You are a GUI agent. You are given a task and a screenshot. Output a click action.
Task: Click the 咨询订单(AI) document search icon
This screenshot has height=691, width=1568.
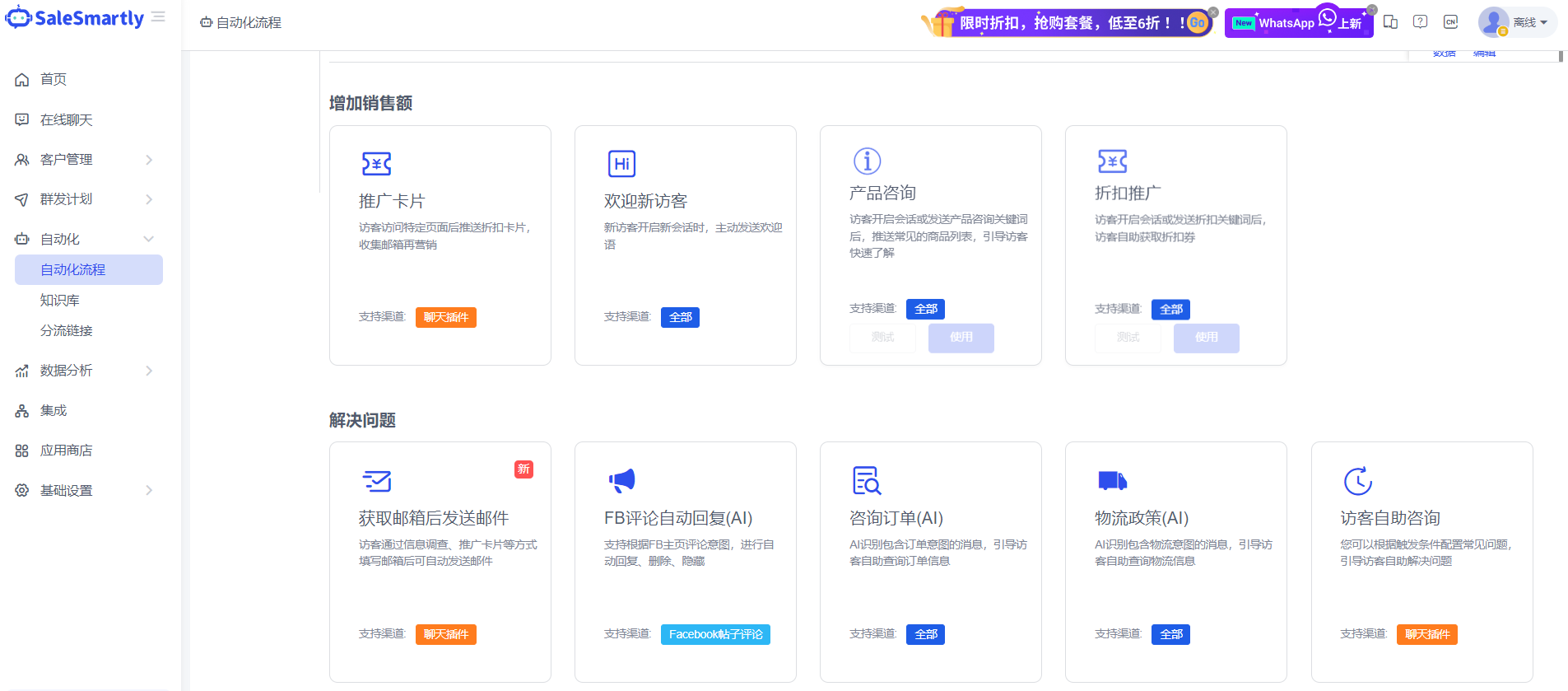(867, 480)
